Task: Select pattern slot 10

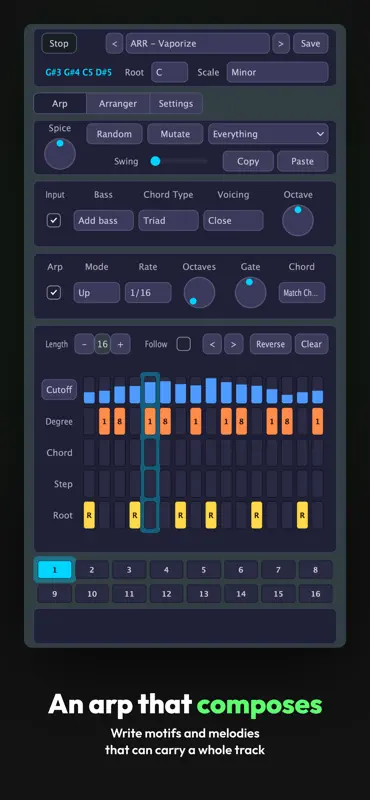Action: point(92,594)
